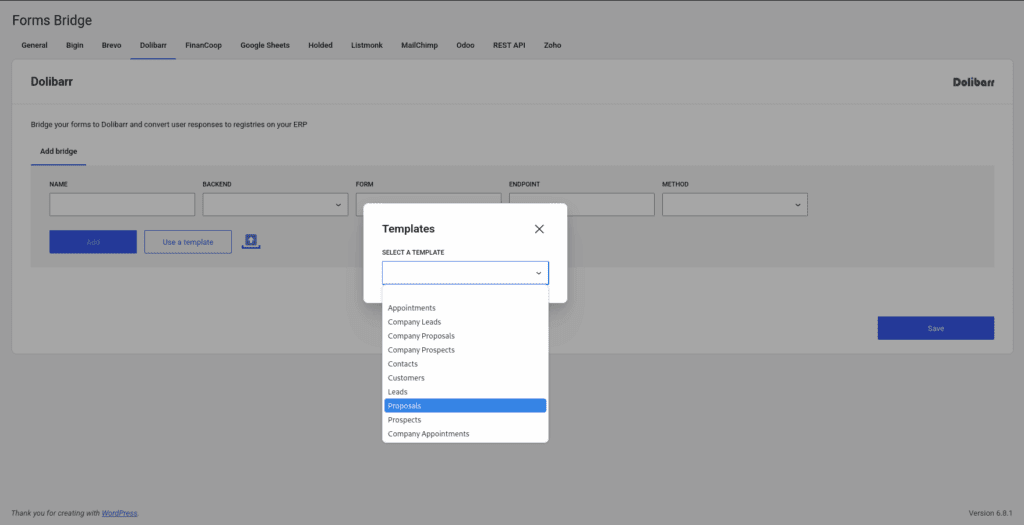Open the REST API tab
This screenshot has width=1024, height=525.
pos(509,45)
